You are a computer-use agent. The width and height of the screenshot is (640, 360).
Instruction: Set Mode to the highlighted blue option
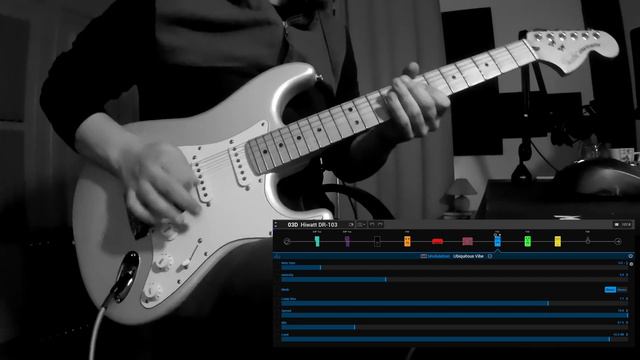pos(610,290)
